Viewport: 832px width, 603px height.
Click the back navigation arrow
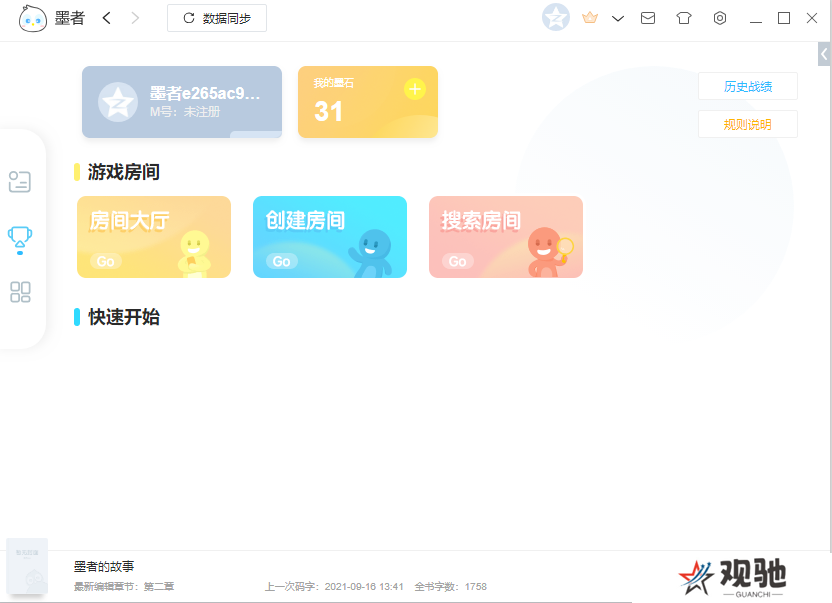(107, 18)
